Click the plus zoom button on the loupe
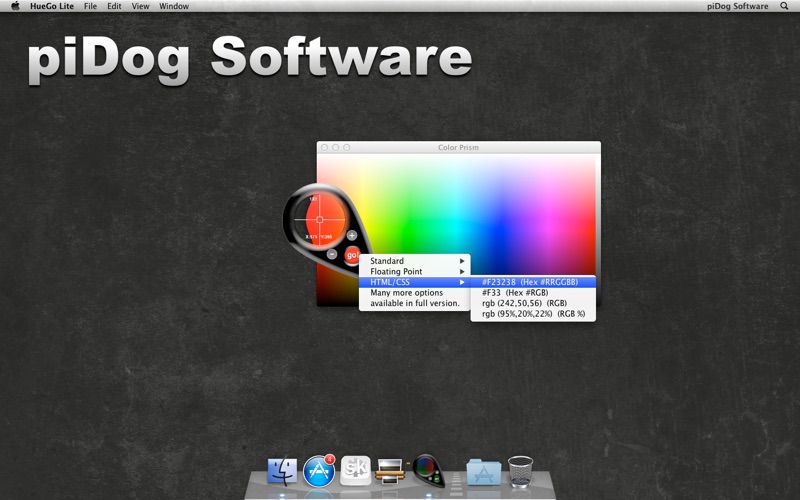This screenshot has height=500, width=800. [352, 235]
